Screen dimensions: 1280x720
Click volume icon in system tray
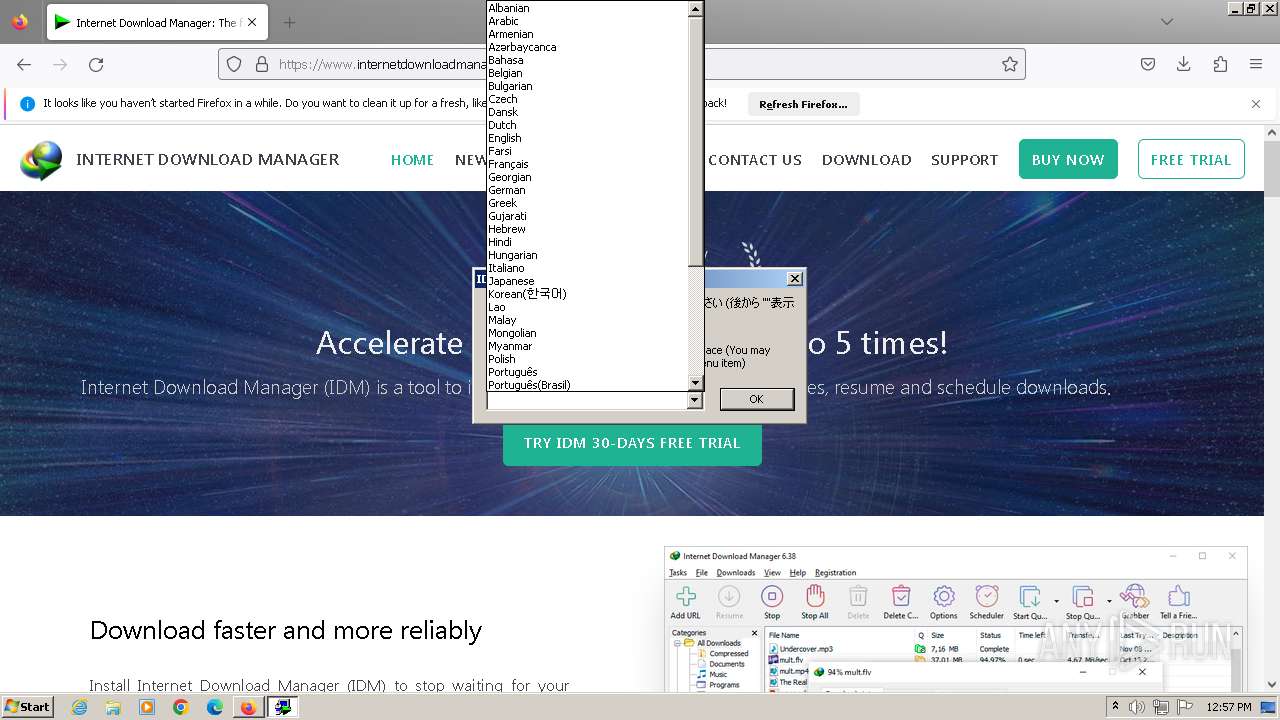click(1137, 707)
